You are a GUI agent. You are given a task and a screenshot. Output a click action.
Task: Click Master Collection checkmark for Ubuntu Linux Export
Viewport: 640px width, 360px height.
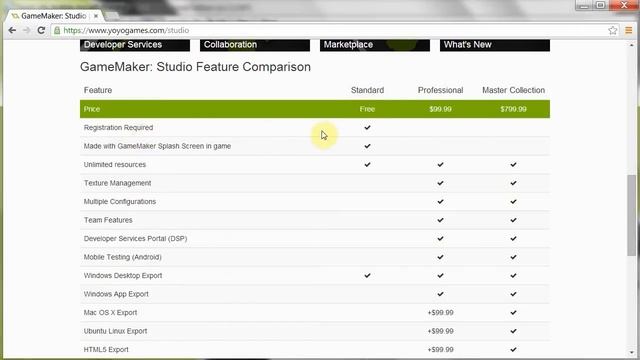513,331
